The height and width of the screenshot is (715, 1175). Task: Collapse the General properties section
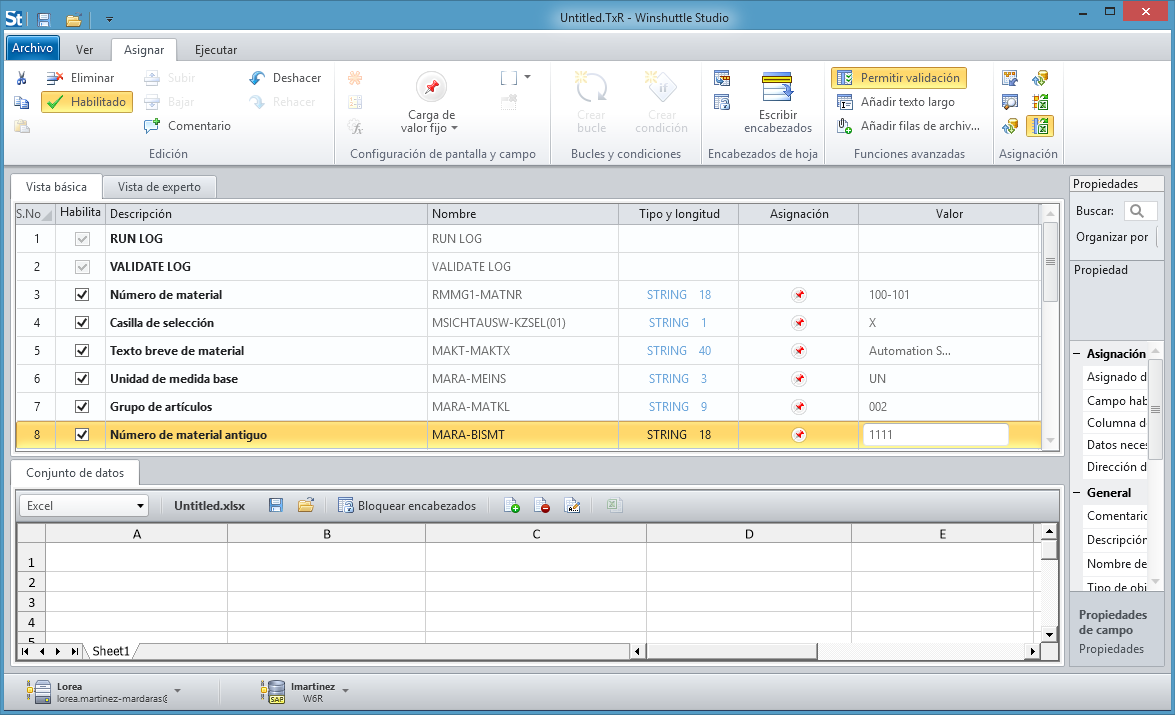coord(1077,493)
